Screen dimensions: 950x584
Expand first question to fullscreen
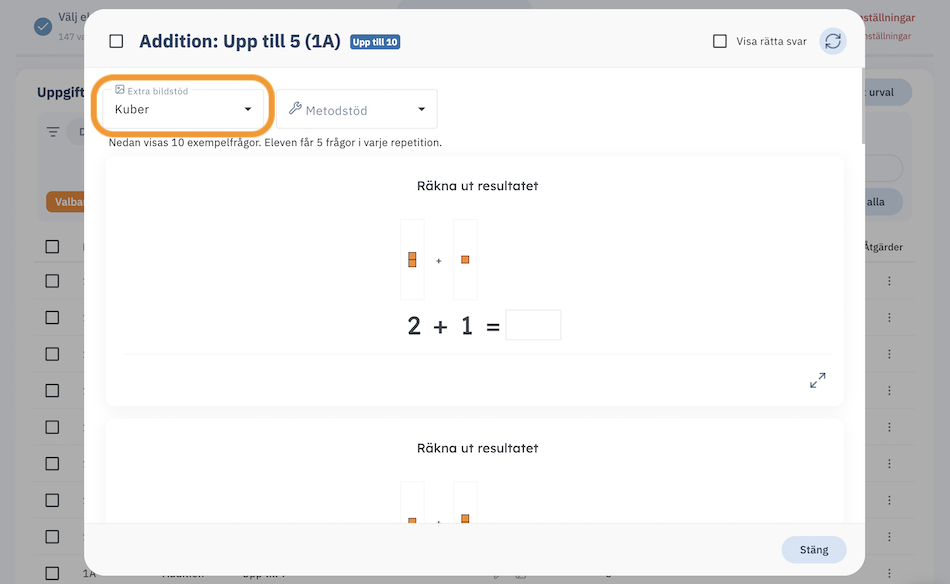tap(817, 380)
